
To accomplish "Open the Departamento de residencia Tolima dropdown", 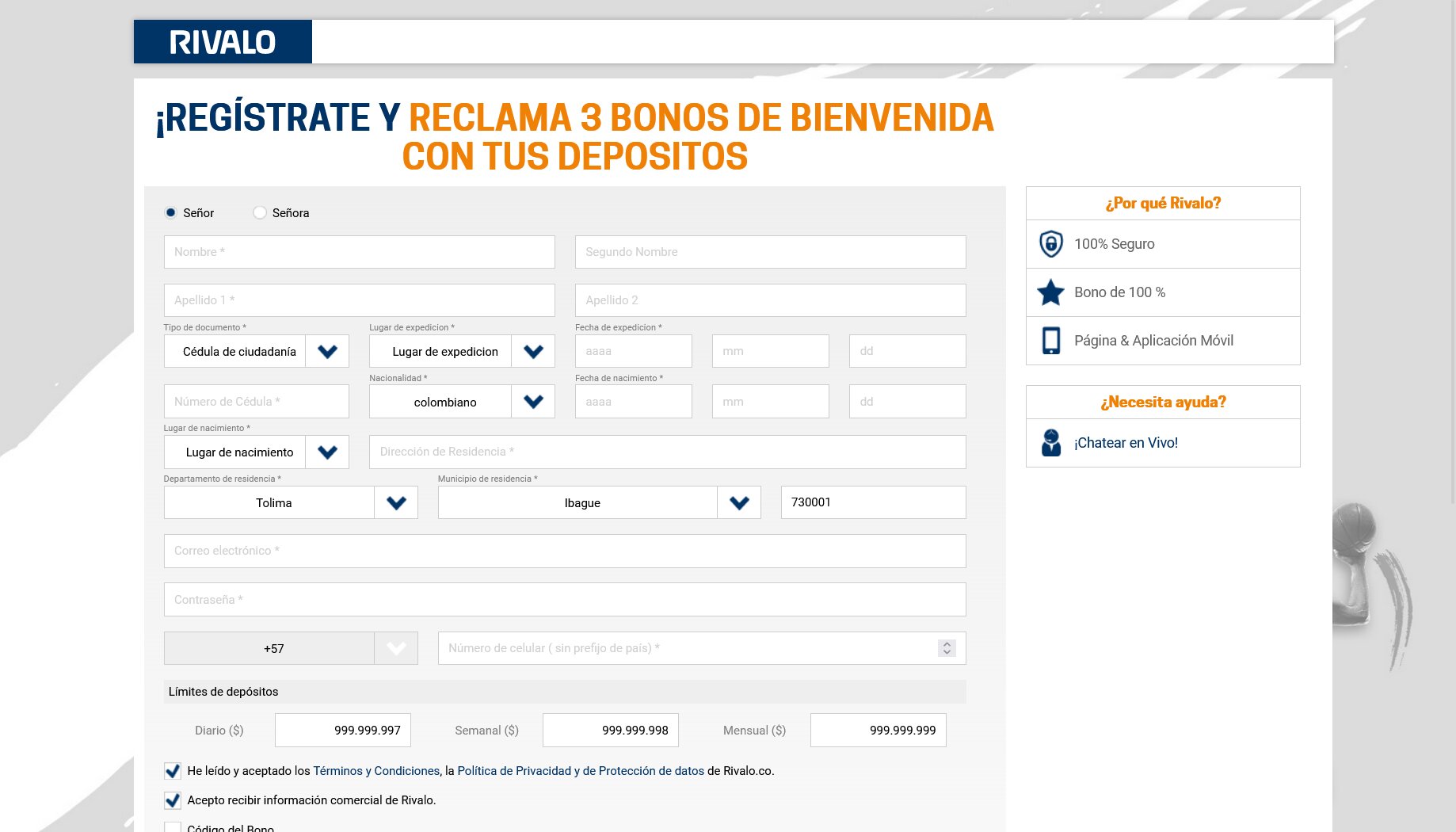I will pyautogui.click(x=291, y=502).
